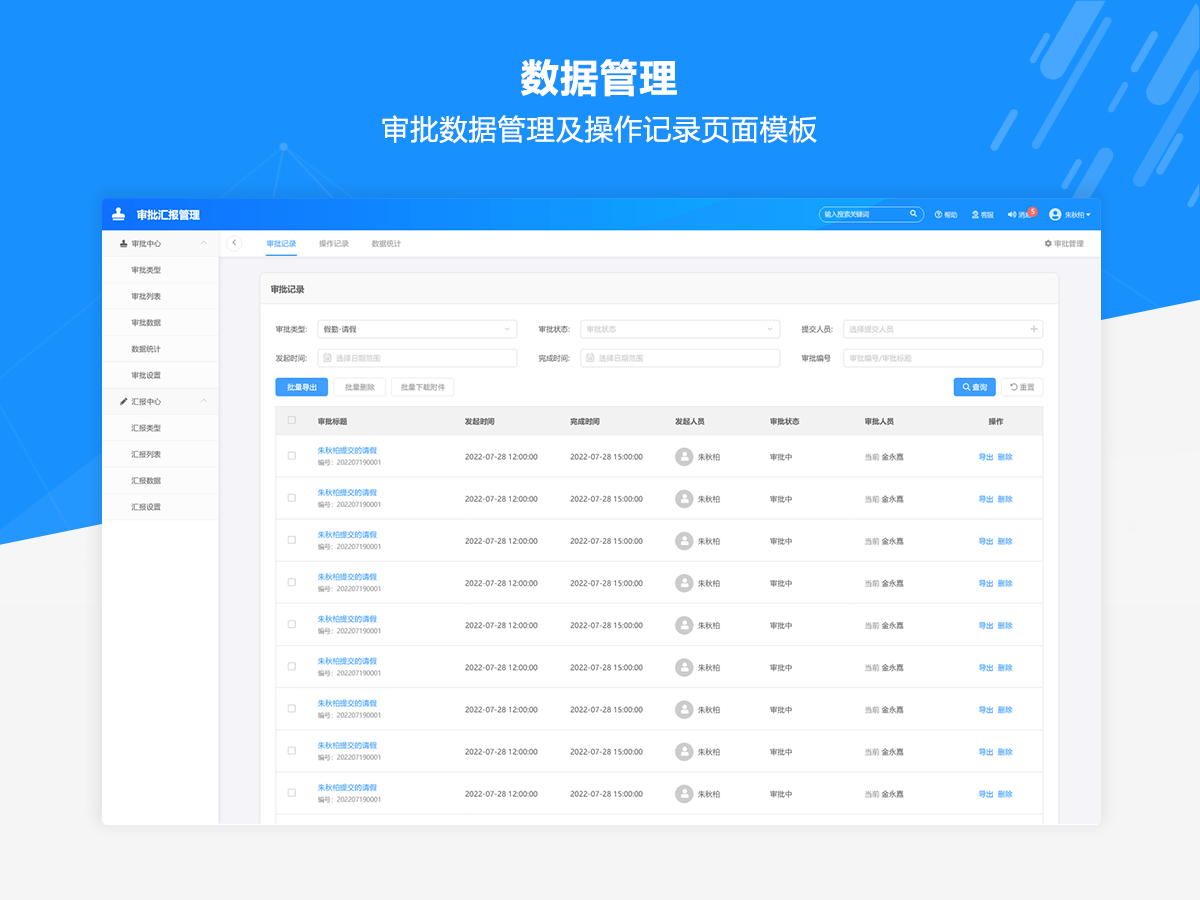Check the first row's checkbox
Screen dimensions: 1200x900
click(x=292, y=456)
